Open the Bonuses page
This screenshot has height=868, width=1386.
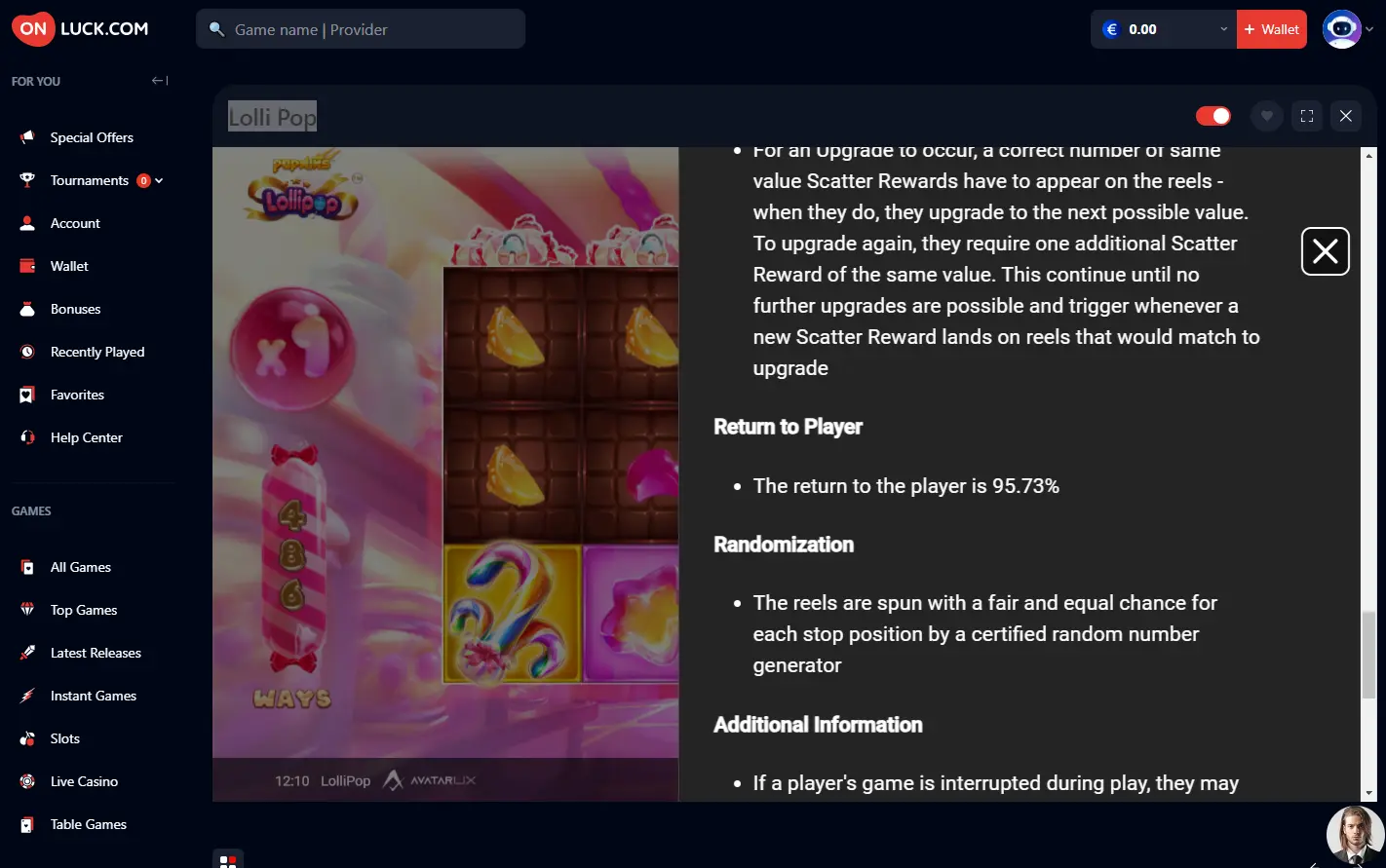[x=75, y=309]
